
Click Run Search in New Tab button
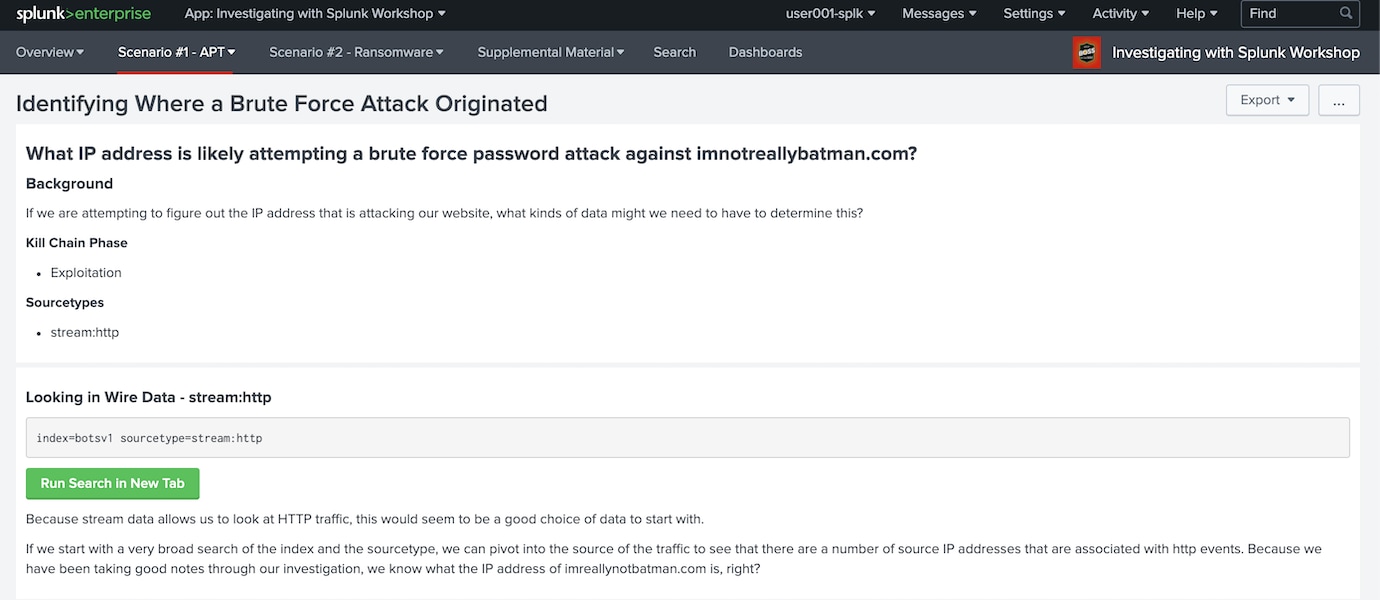tap(113, 484)
